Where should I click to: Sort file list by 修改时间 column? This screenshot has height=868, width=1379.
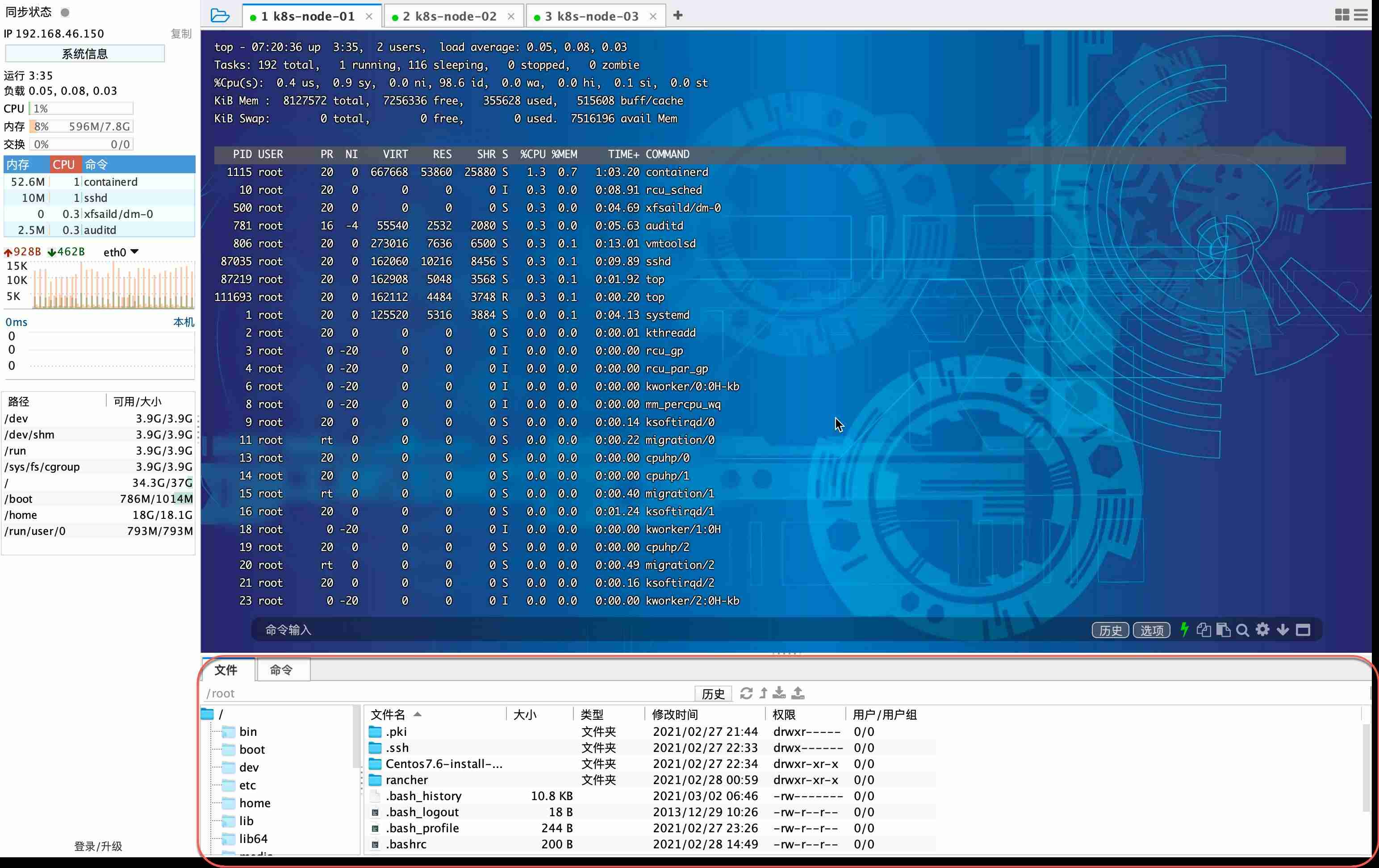(704, 714)
